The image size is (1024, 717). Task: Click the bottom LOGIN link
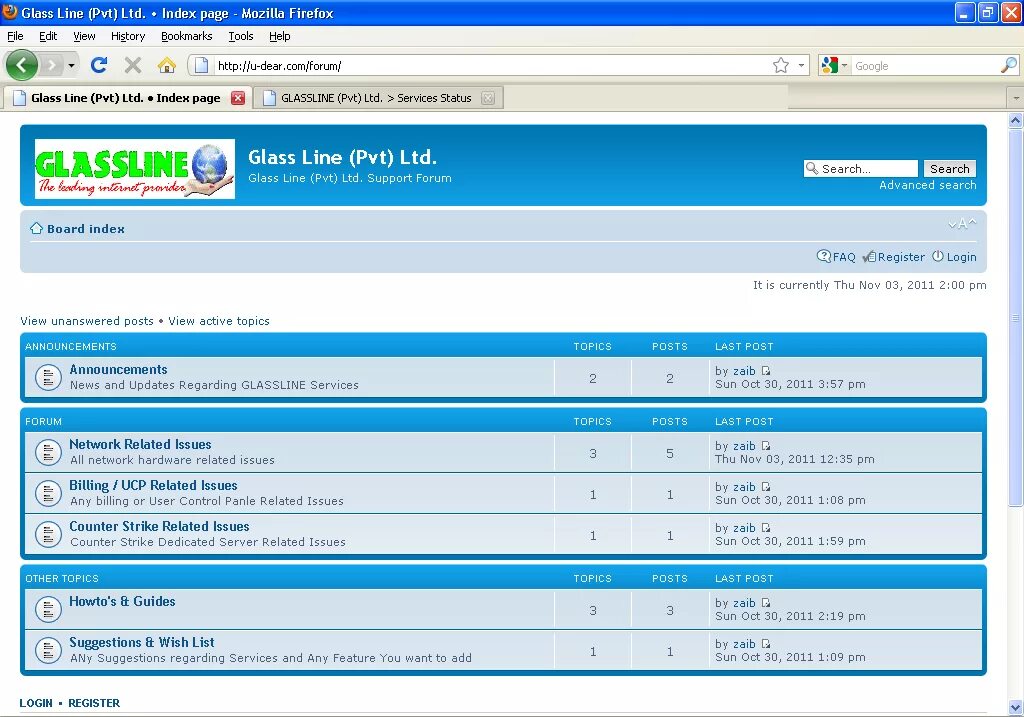pos(36,703)
